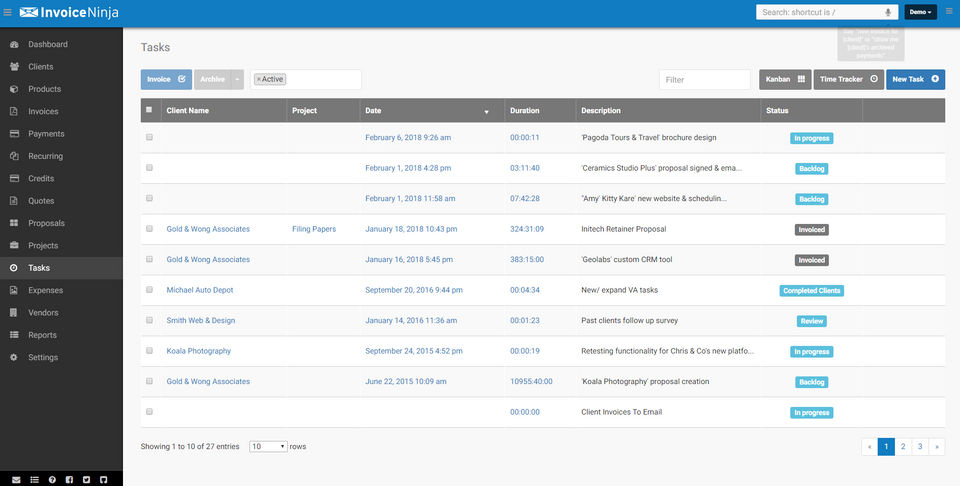Tick checkbox for Michael Auto Depot task
This screenshot has width=960, height=486.
(x=150, y=290)
